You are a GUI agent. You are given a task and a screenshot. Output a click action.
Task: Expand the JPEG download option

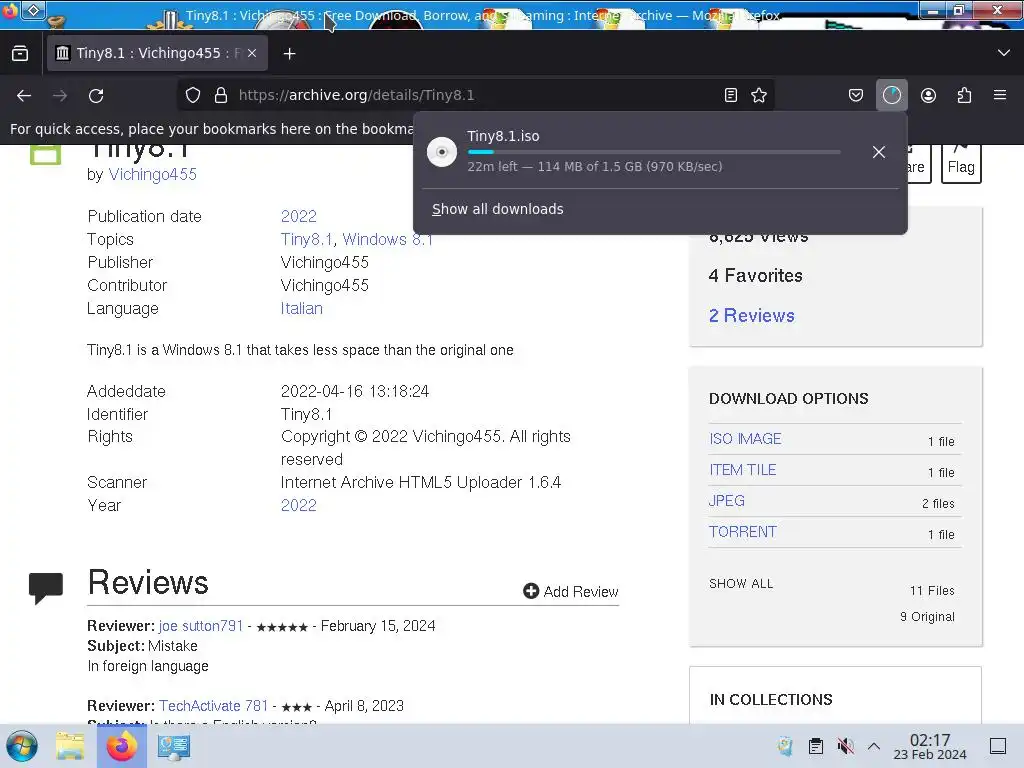[727, 501]
